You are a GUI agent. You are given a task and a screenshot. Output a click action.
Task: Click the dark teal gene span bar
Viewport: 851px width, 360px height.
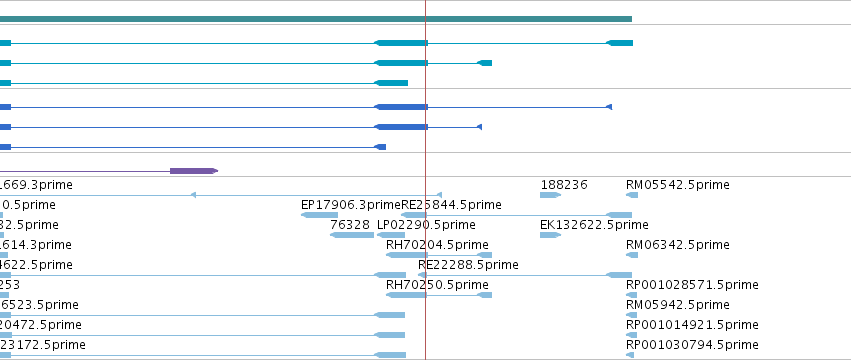[316, 19]
